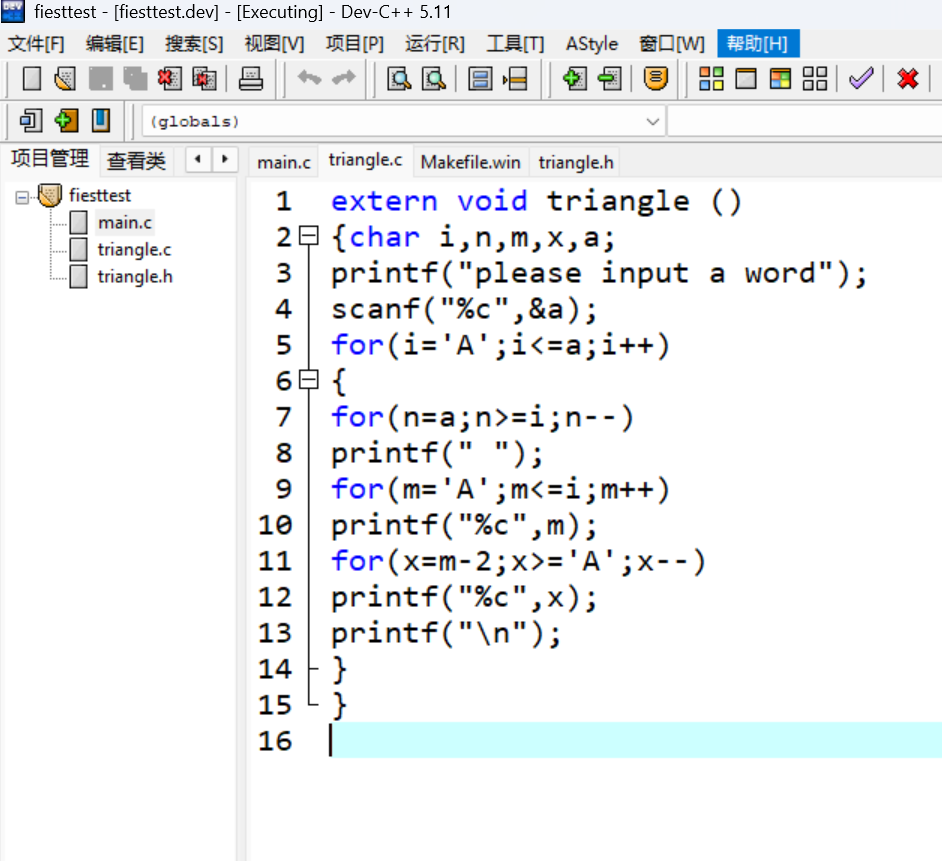Image resolution: width=942 pixels, height=861 pixels.
Task: Select fiesttest project root in tree
Action: [100, 195]
